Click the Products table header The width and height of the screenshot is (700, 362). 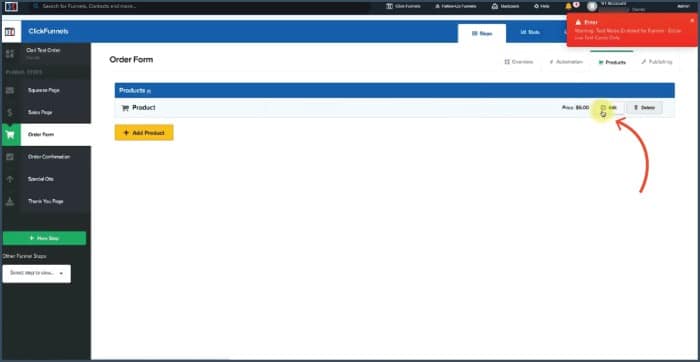tap(395, 91)
